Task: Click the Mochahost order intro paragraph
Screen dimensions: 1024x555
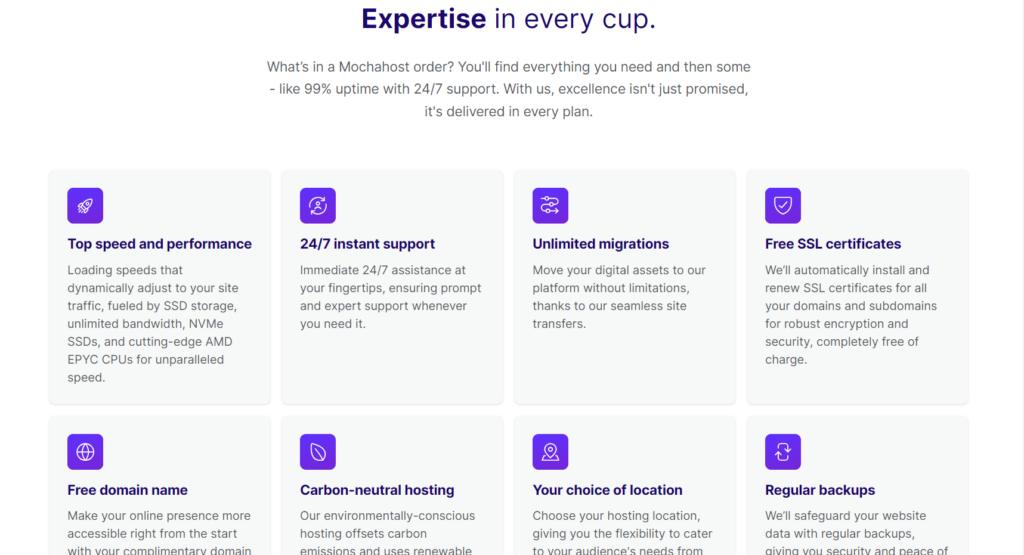Action: 508,89
